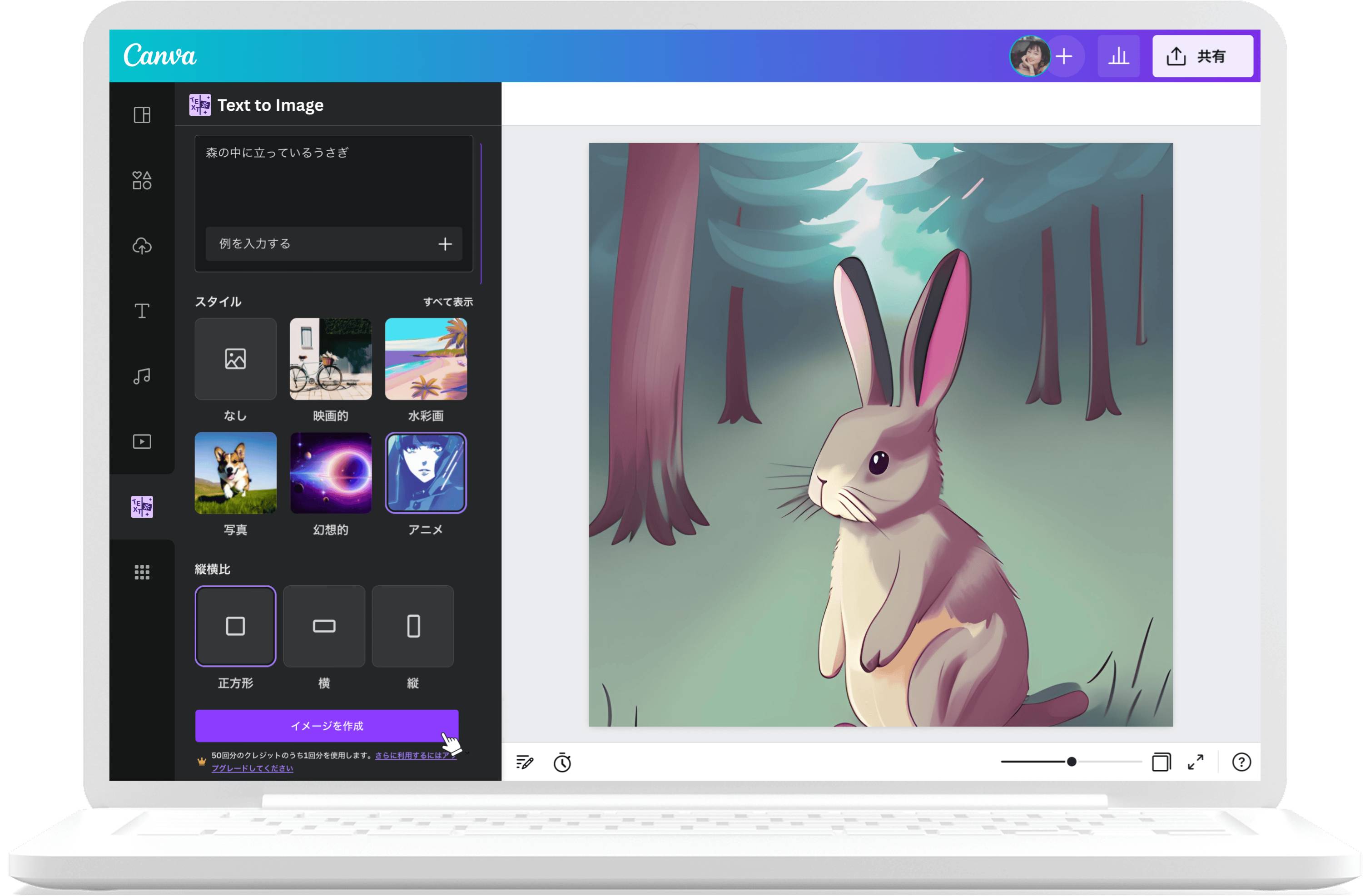Click the 共有 share button
The image size is (1370, 896).
click(1202, 56)
